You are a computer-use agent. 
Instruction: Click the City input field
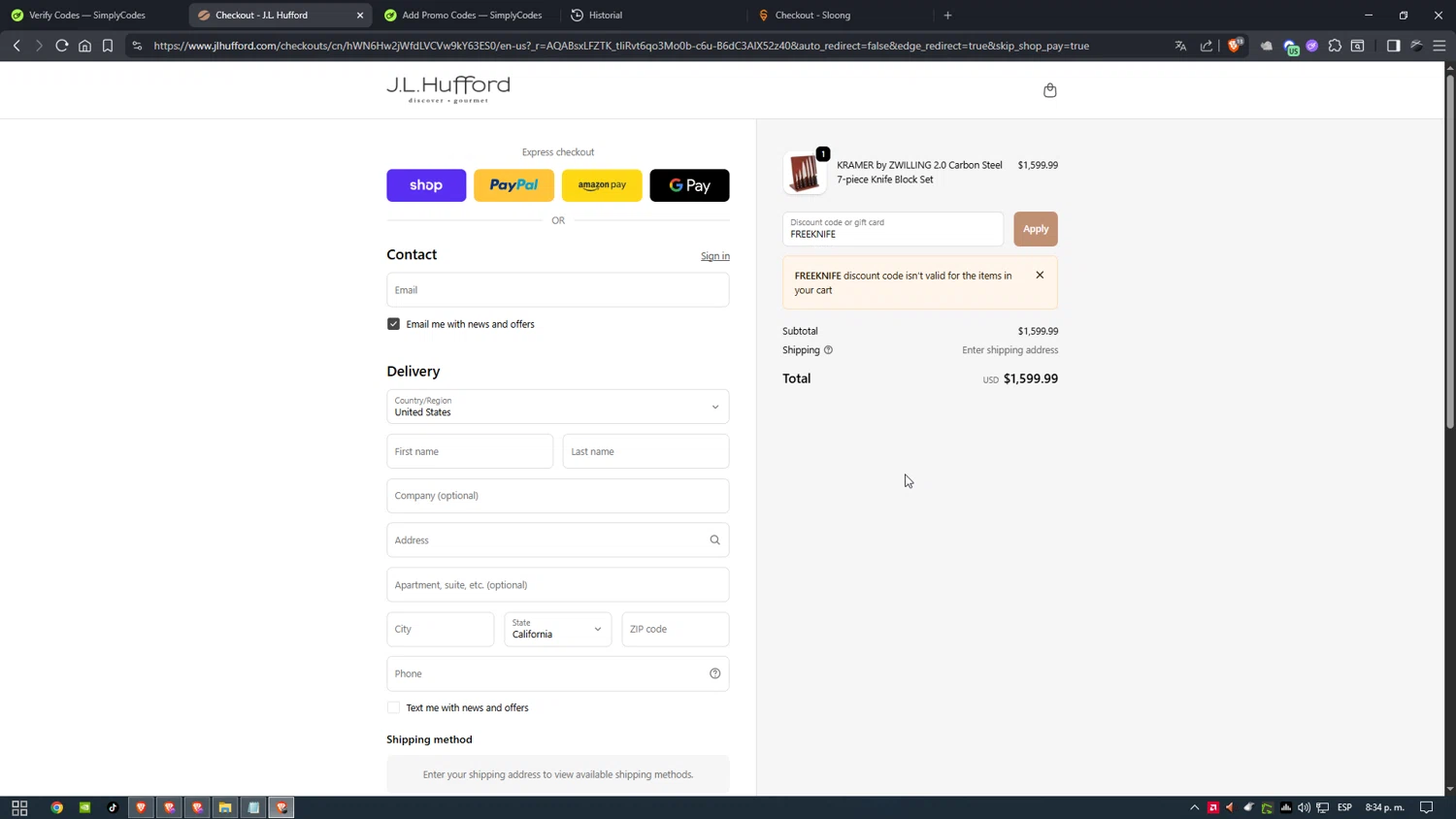(440, 629)
